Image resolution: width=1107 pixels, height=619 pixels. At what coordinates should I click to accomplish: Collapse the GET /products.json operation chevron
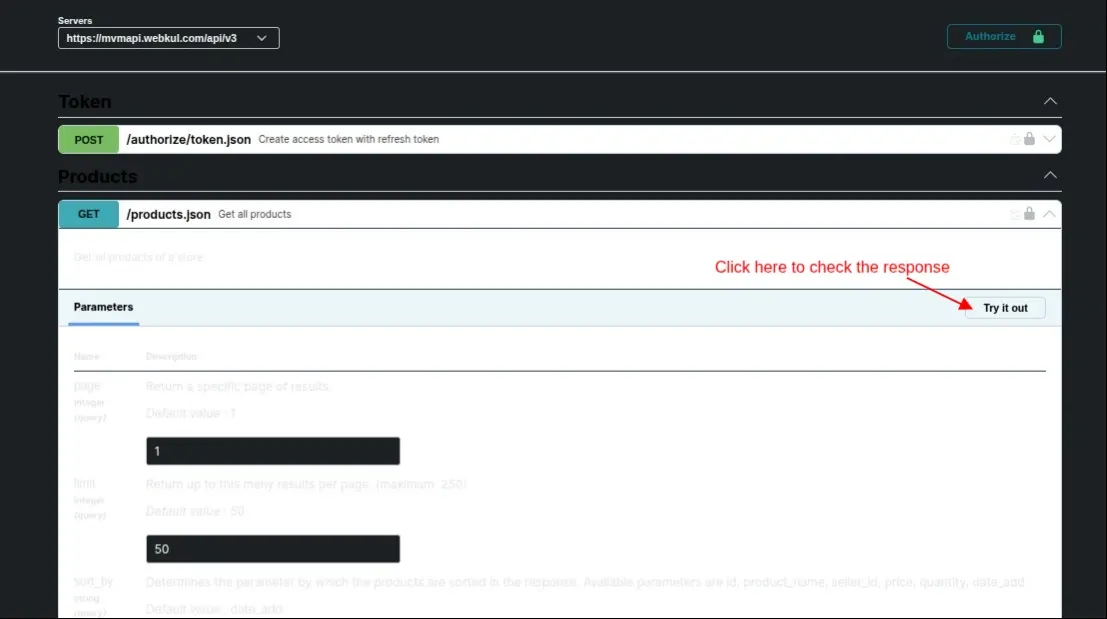(x=1049, y=213)
